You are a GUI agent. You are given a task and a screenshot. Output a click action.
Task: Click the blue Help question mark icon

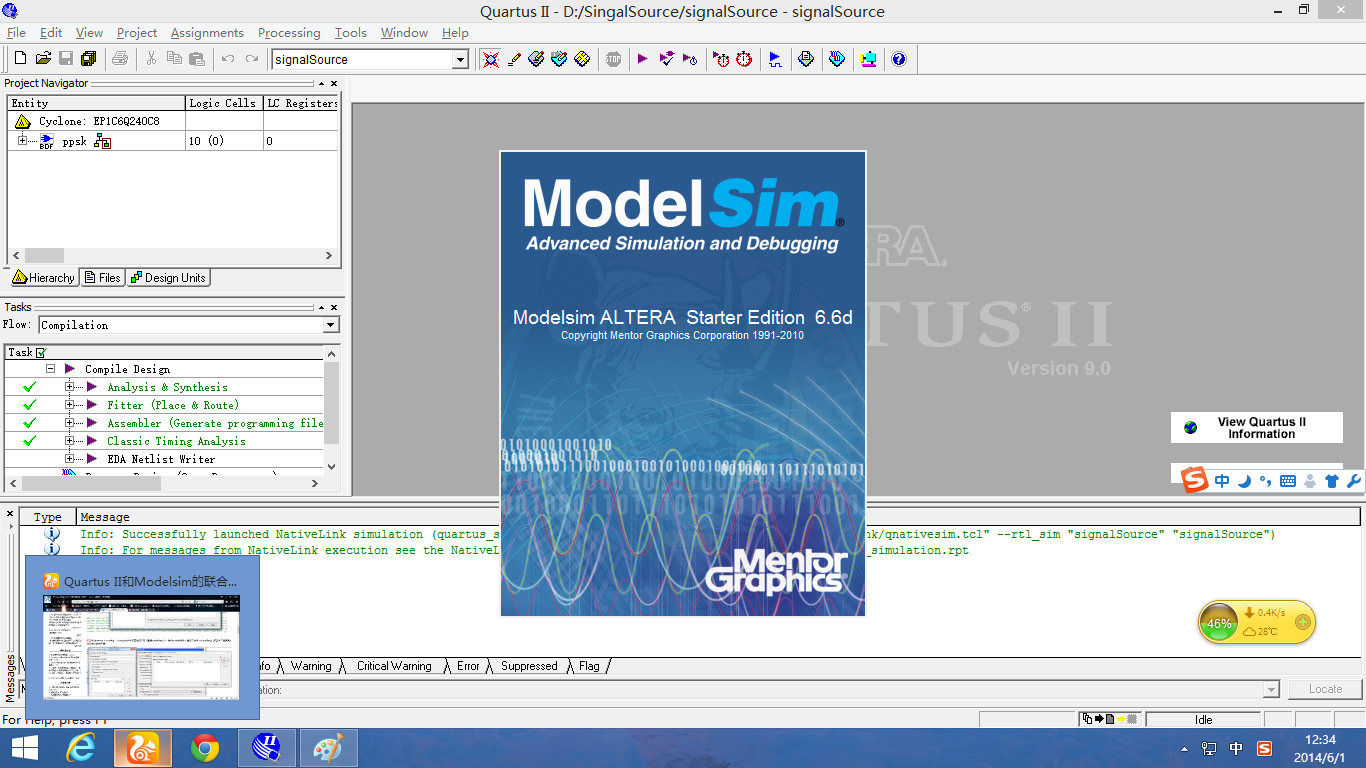[x=899, y=59]
